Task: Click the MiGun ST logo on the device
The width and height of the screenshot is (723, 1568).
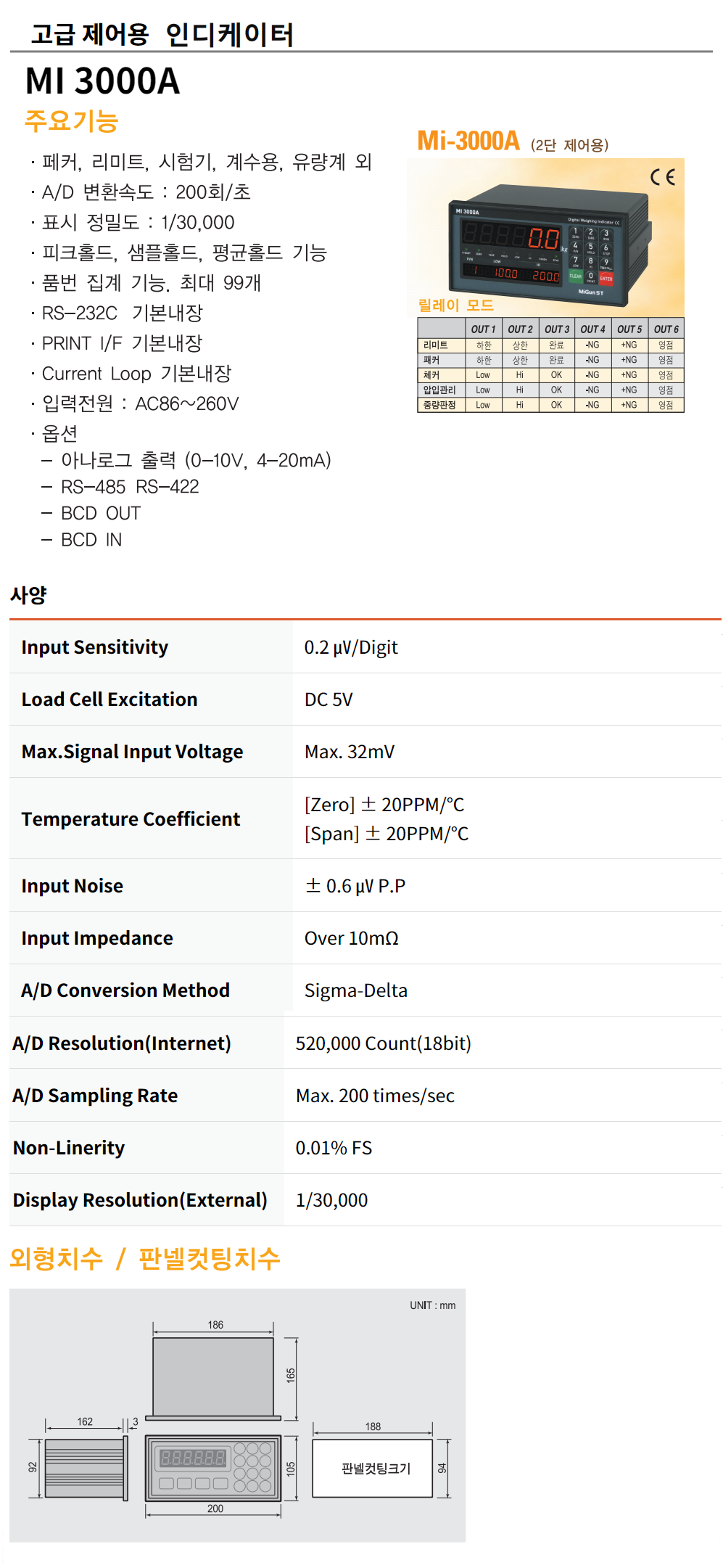Action: [590, 292]
